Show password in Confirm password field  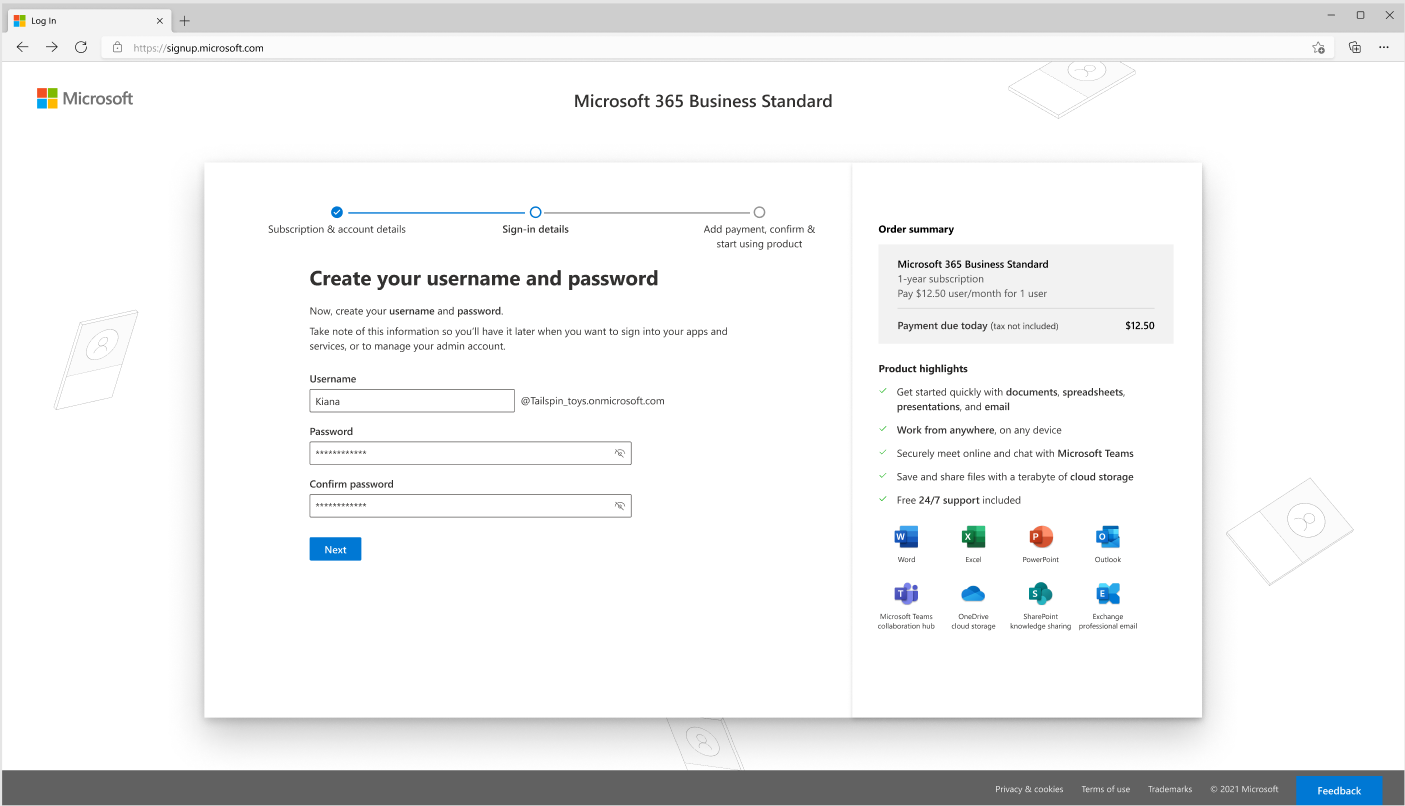pos(620,506)
